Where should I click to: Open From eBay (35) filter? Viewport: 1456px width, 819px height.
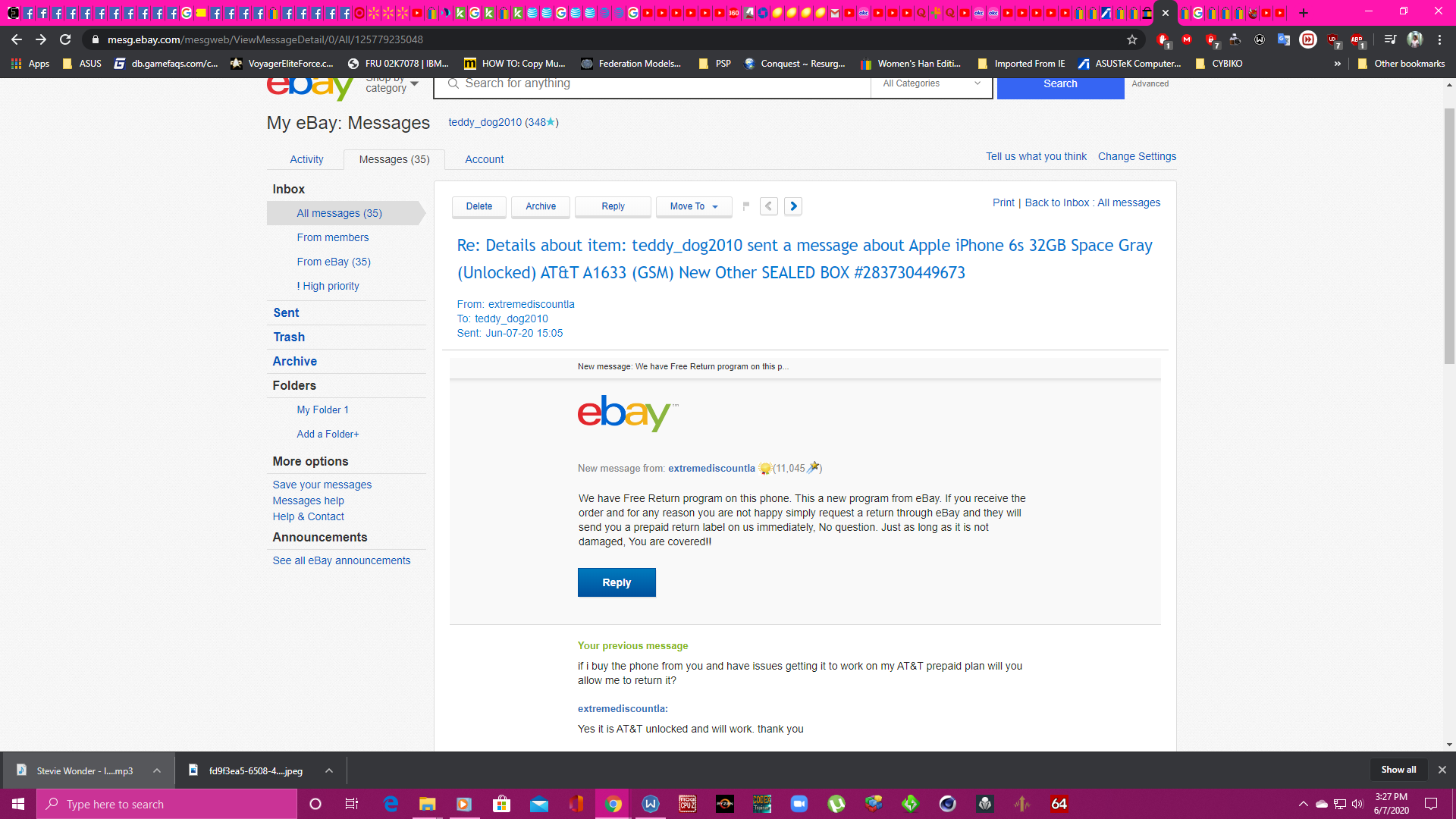[x=334, y=262]
